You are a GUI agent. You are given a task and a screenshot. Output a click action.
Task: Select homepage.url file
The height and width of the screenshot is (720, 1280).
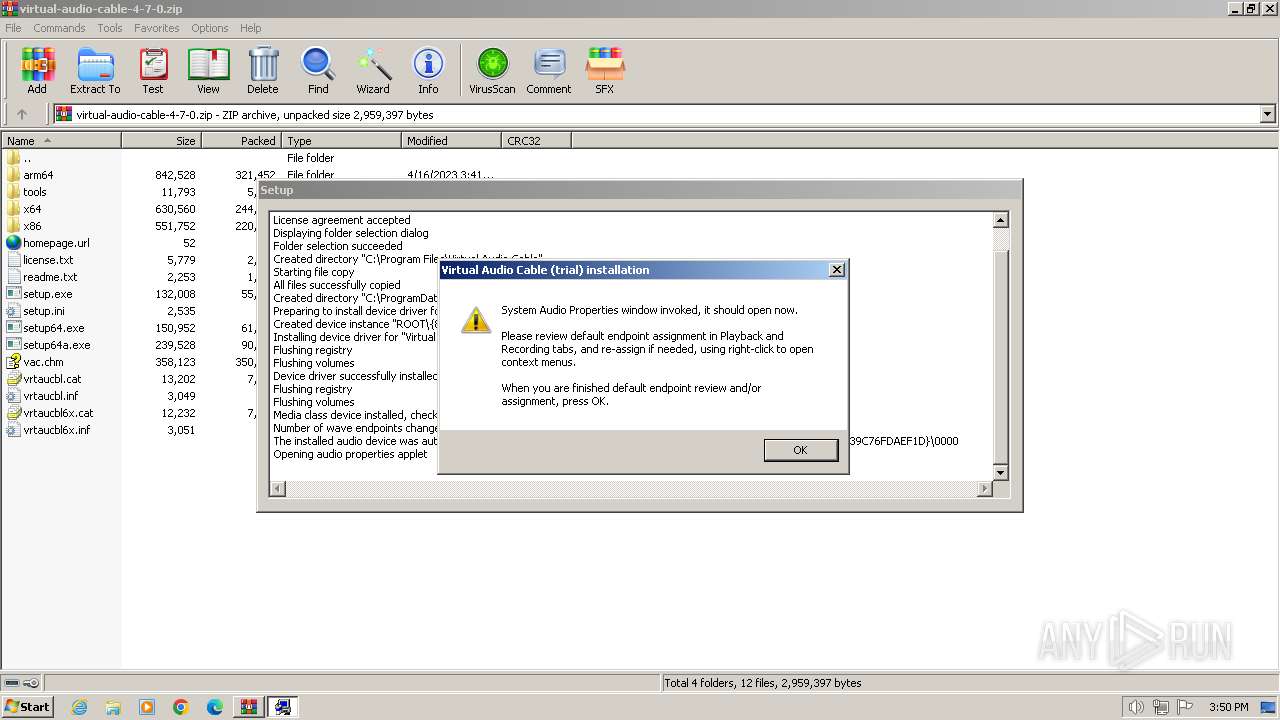(56, 243)
